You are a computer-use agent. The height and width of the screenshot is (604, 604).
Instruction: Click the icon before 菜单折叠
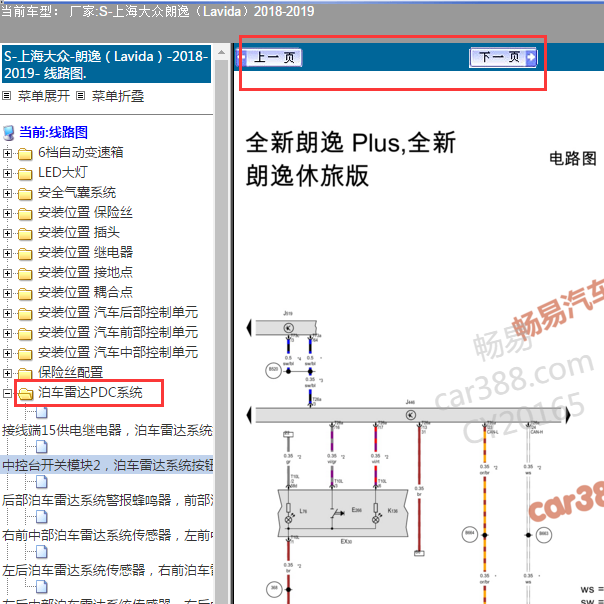pos(80,96)
